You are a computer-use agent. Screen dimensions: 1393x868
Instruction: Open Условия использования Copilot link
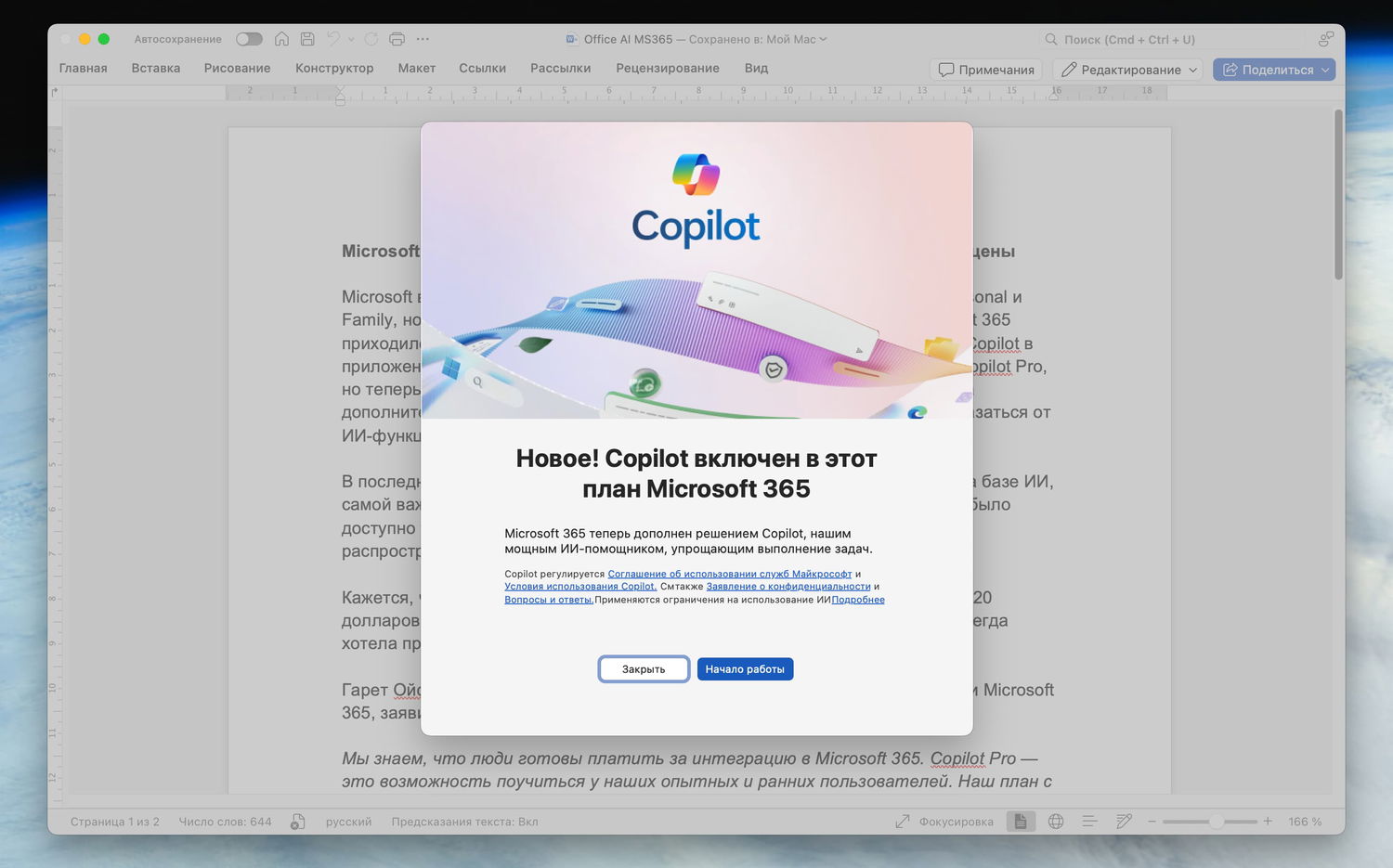(579, 586)
